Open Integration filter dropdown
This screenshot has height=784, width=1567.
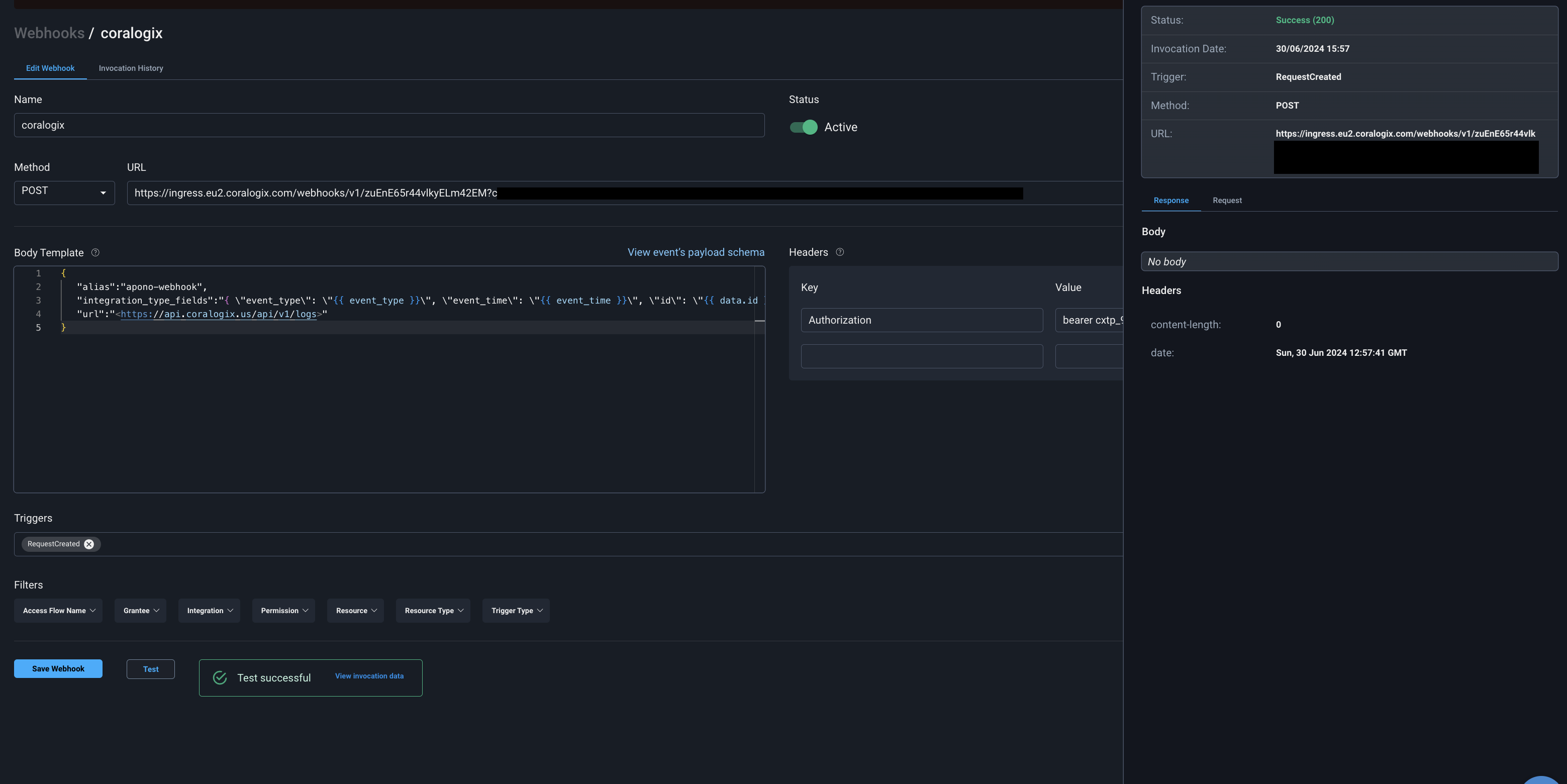[x=209, y=610]
